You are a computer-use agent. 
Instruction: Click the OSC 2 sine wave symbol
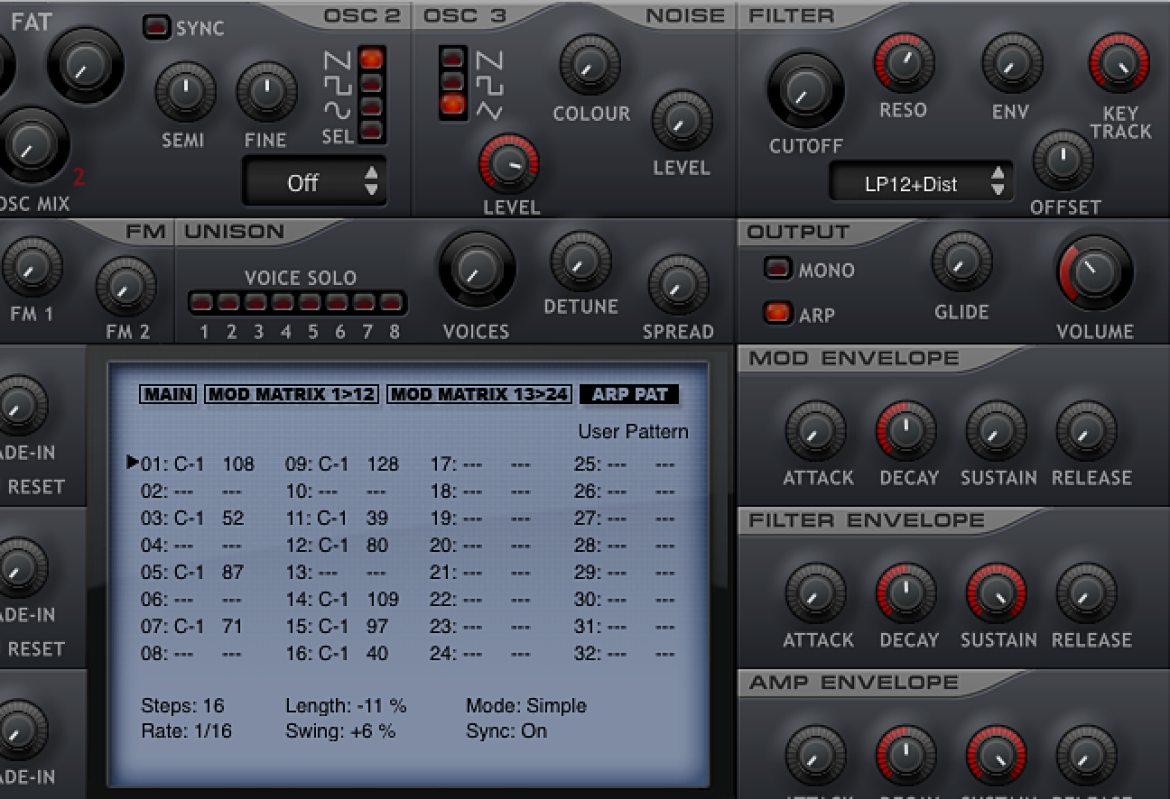click(x=337, y=111)
